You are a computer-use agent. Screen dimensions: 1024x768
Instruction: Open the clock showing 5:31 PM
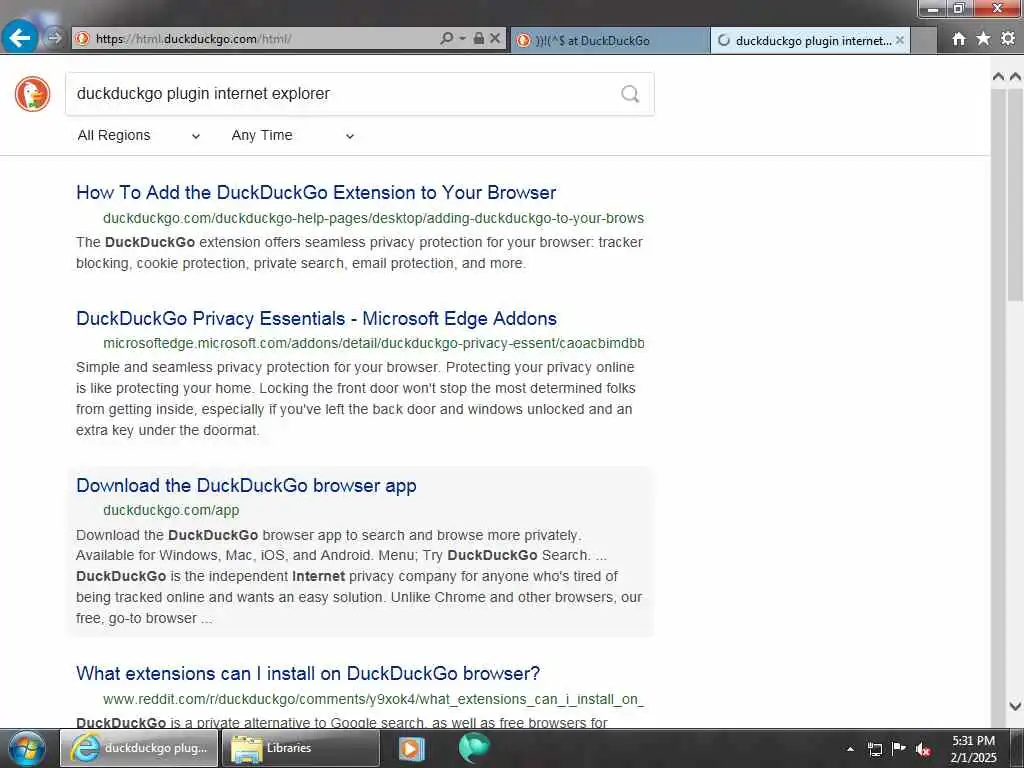point(973,749)
